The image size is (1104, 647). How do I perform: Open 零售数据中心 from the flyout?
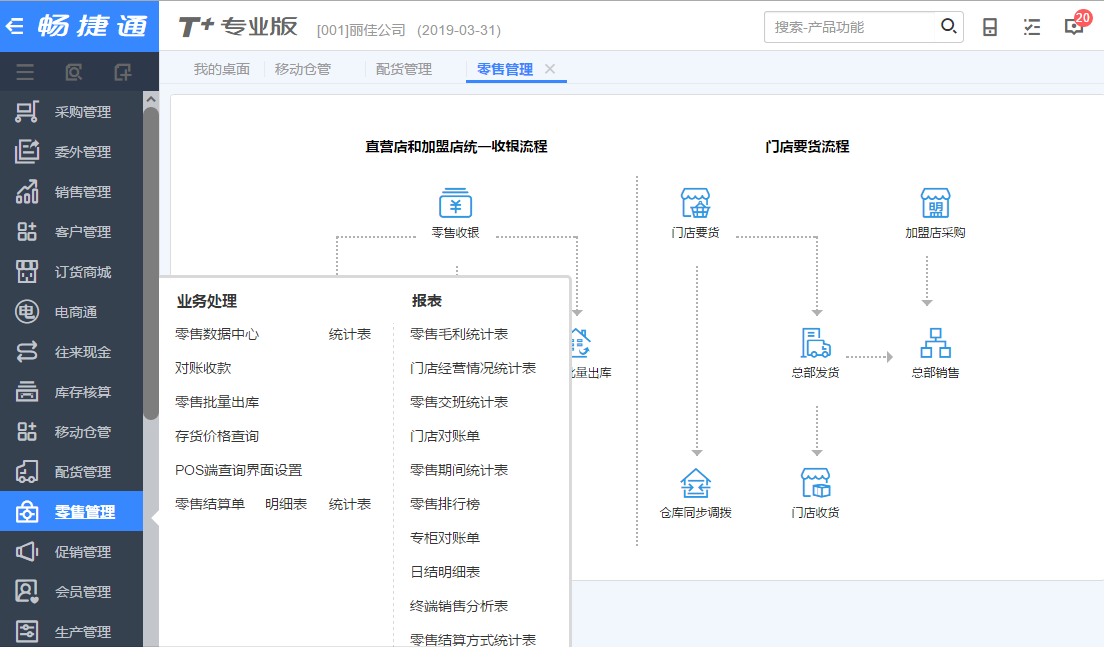pos(217,334)
